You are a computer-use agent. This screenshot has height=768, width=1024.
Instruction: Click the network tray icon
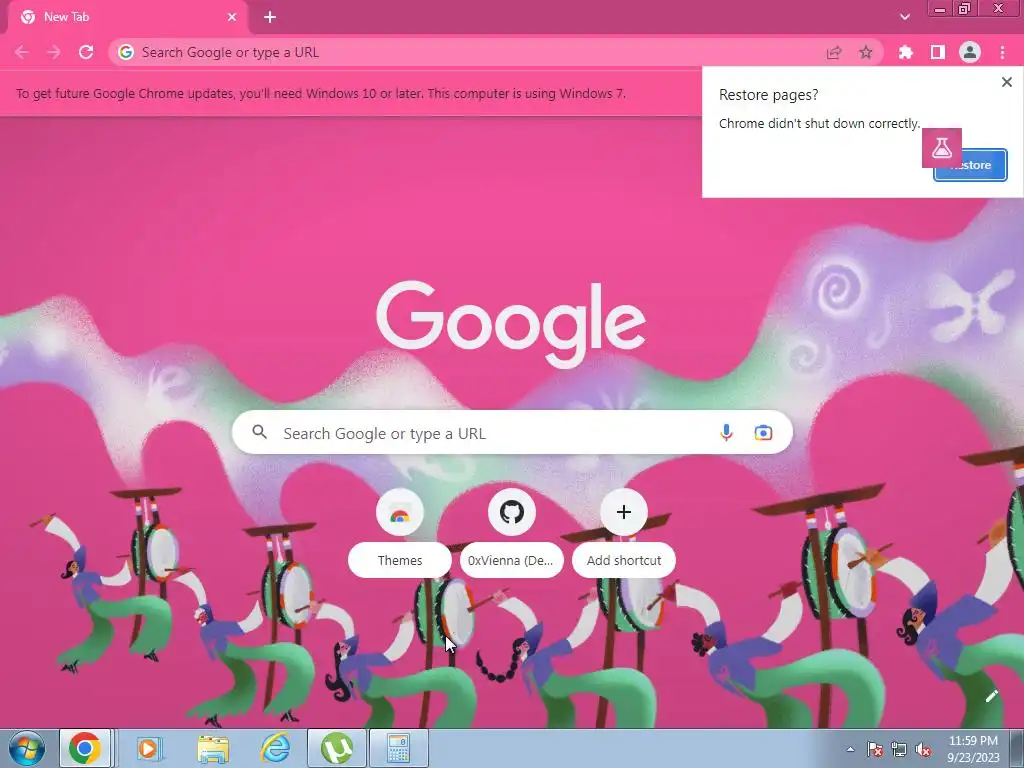tap(899, 750)
